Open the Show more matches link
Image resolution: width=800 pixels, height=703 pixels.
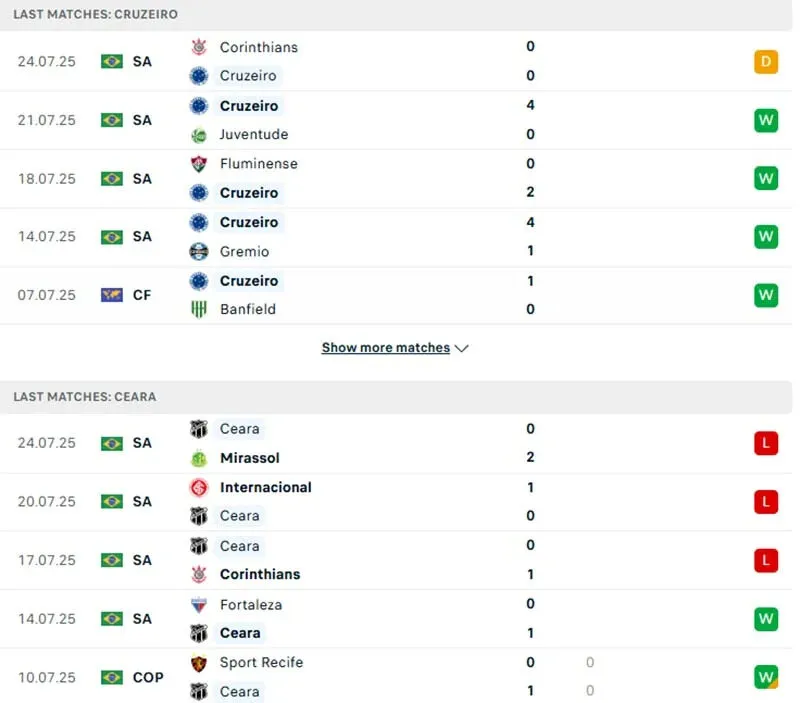tap(385, 348)
